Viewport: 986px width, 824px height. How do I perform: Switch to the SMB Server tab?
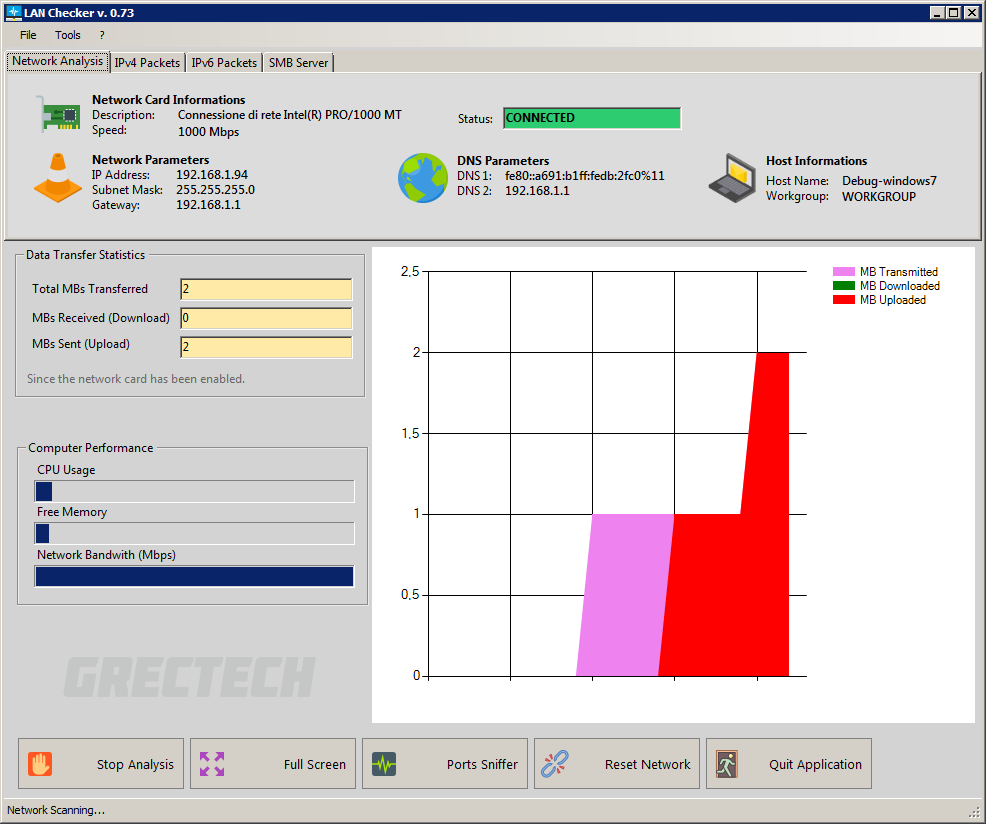[x=298, y=63]
